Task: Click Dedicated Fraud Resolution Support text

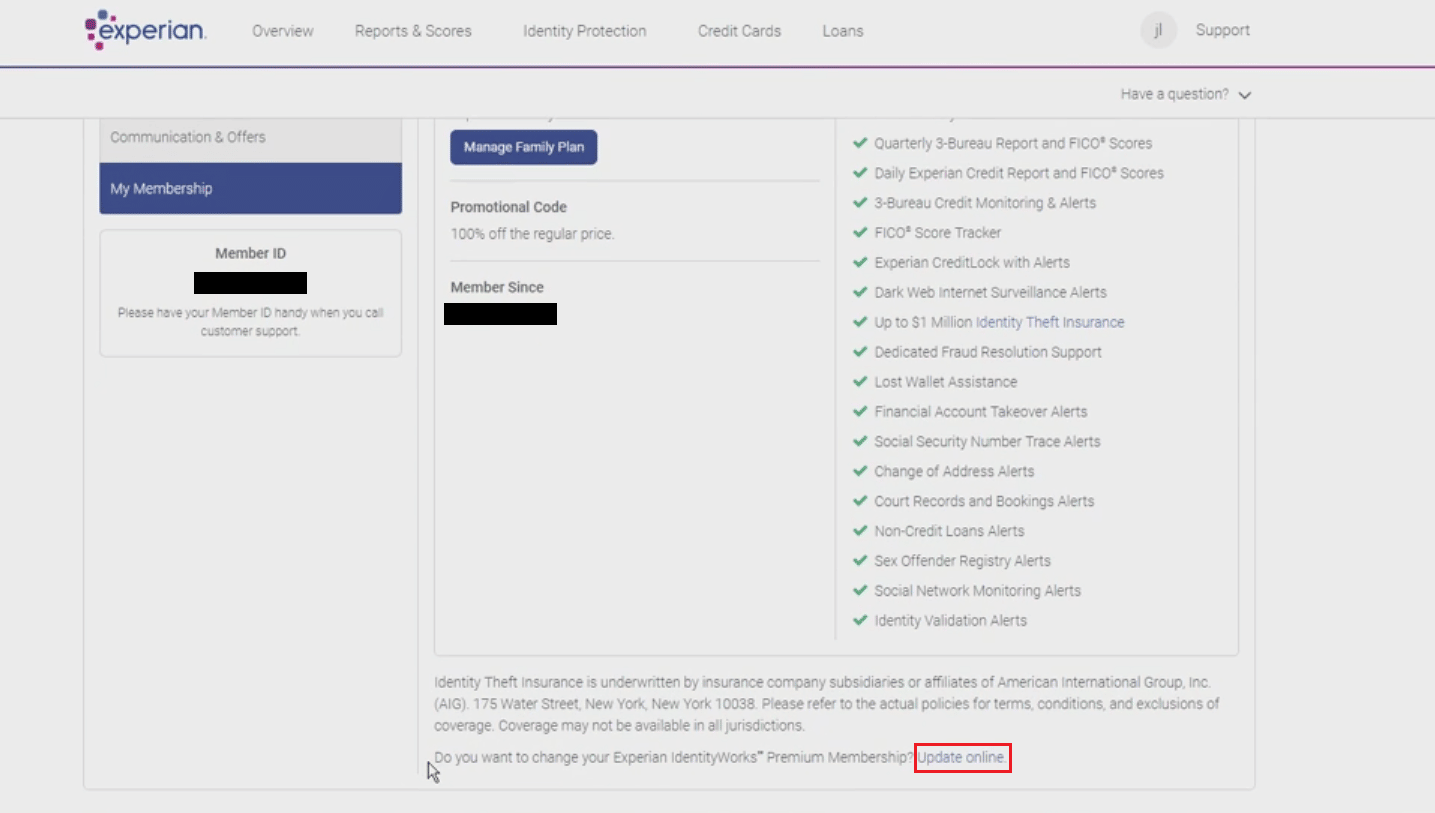Action: [988, 352]
